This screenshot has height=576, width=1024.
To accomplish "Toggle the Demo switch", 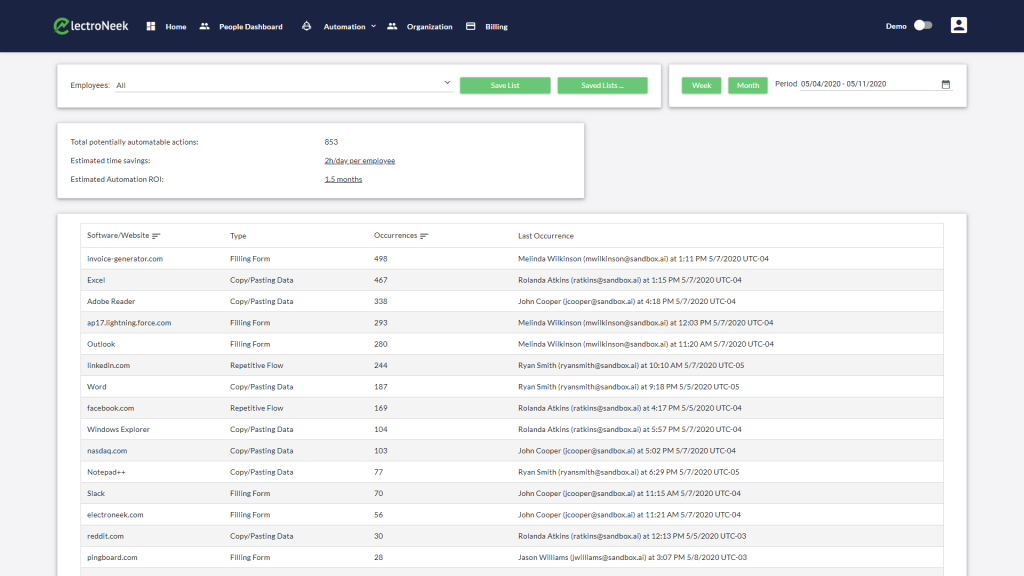I will 923,25.
